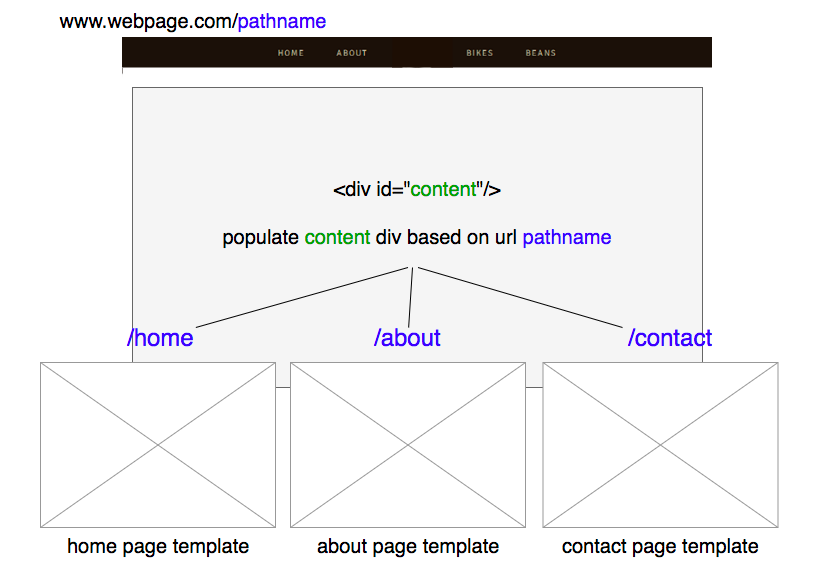Viewport: 824px width, 579px height.
Task: Select the BEANS nav item
Action: point(541,53)
